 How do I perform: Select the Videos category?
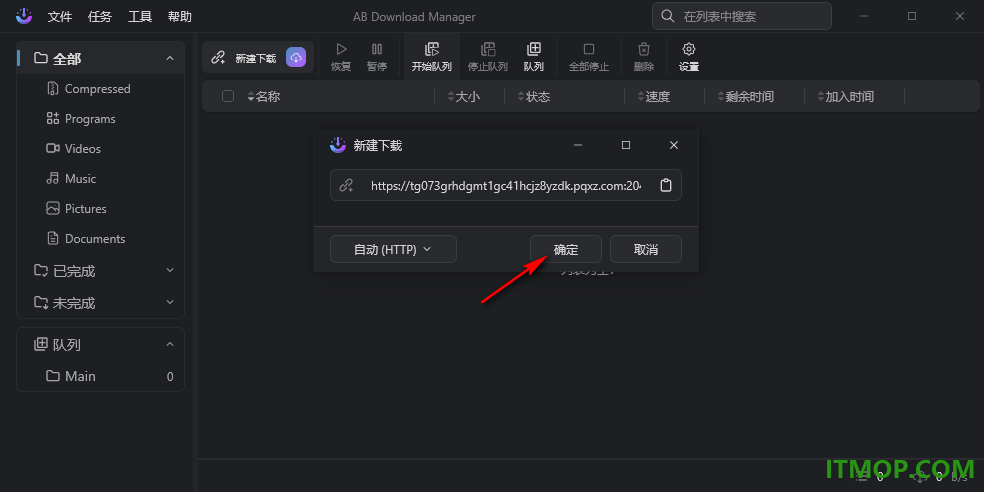(x=101, y=149)
